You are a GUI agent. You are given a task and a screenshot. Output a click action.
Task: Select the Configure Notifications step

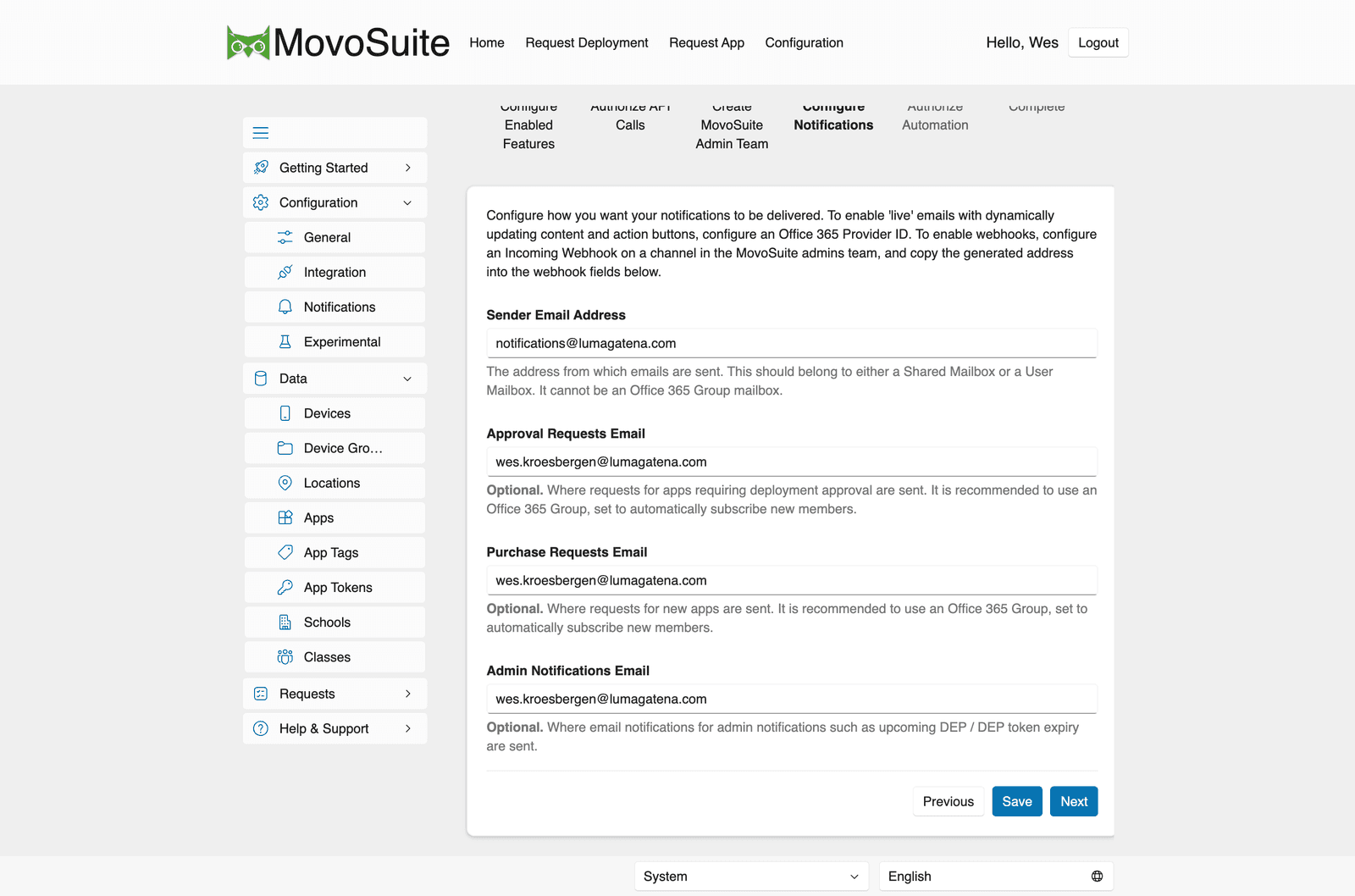[x=833, y=116]
